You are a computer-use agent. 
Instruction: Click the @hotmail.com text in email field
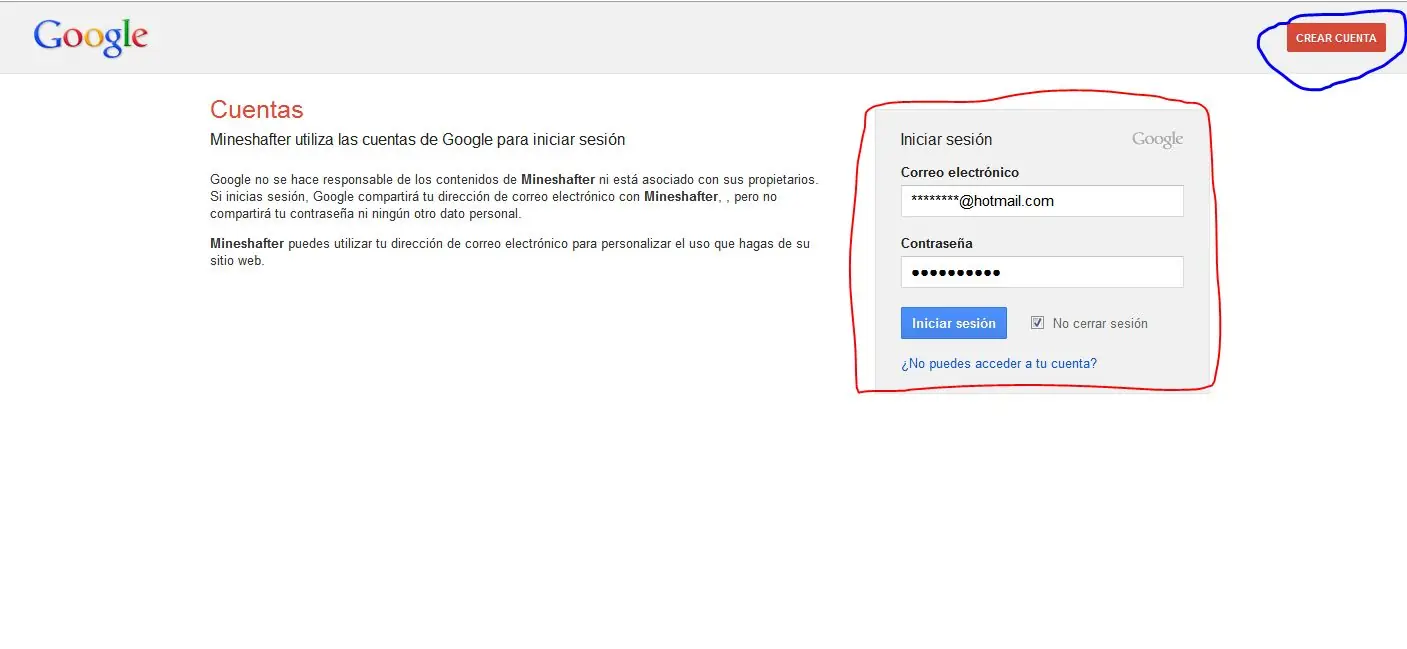(x=1006, y=201)
